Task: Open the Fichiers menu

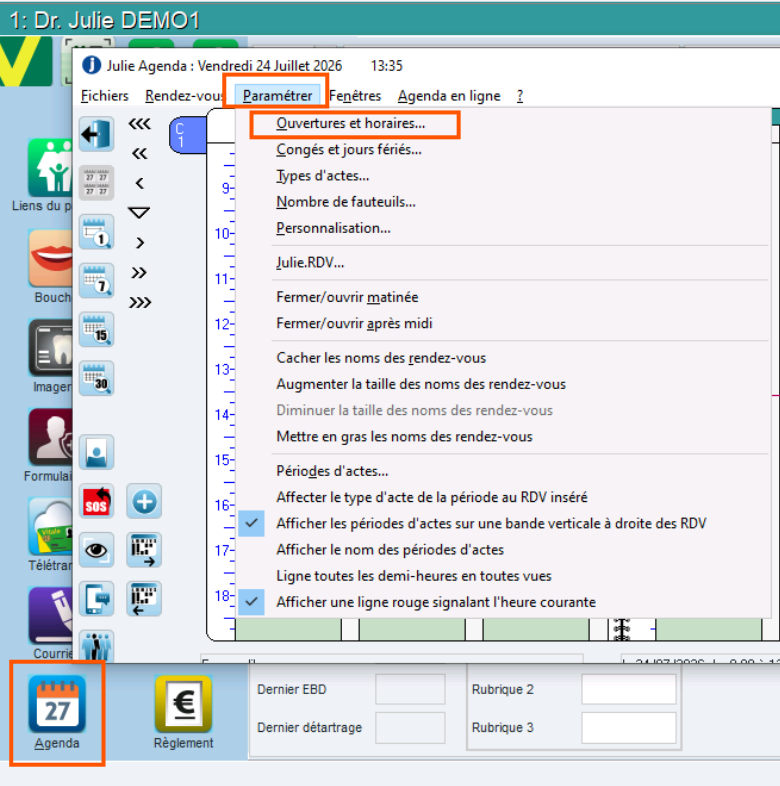Action: click(x=105, y=95)
